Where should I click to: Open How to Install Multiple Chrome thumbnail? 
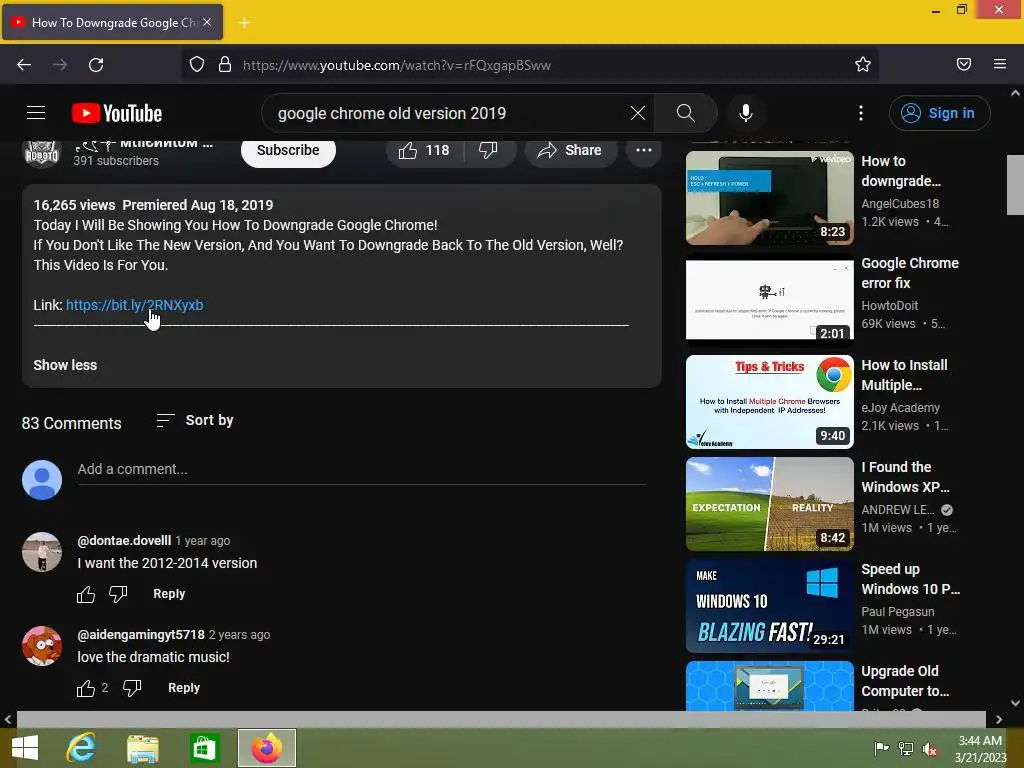pos(769,402)
